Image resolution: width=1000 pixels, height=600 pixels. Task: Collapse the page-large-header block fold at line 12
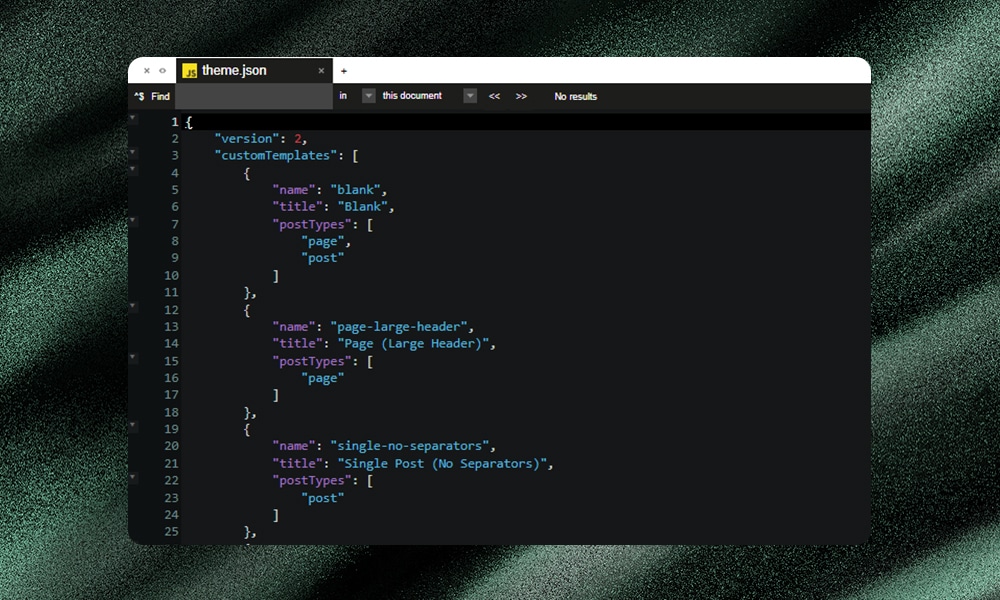[133, 309]
